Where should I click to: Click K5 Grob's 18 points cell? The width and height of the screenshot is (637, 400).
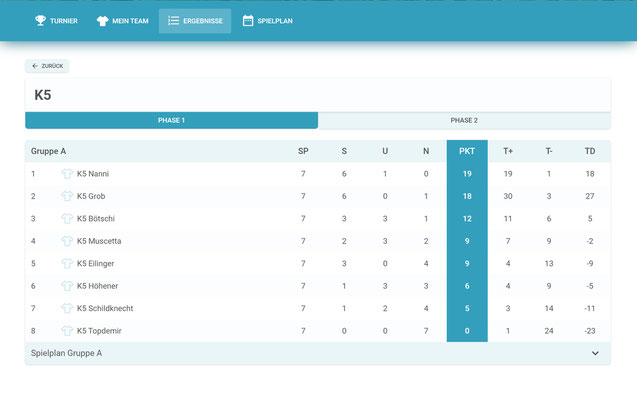pyautogui.click(x=467, y=196)
